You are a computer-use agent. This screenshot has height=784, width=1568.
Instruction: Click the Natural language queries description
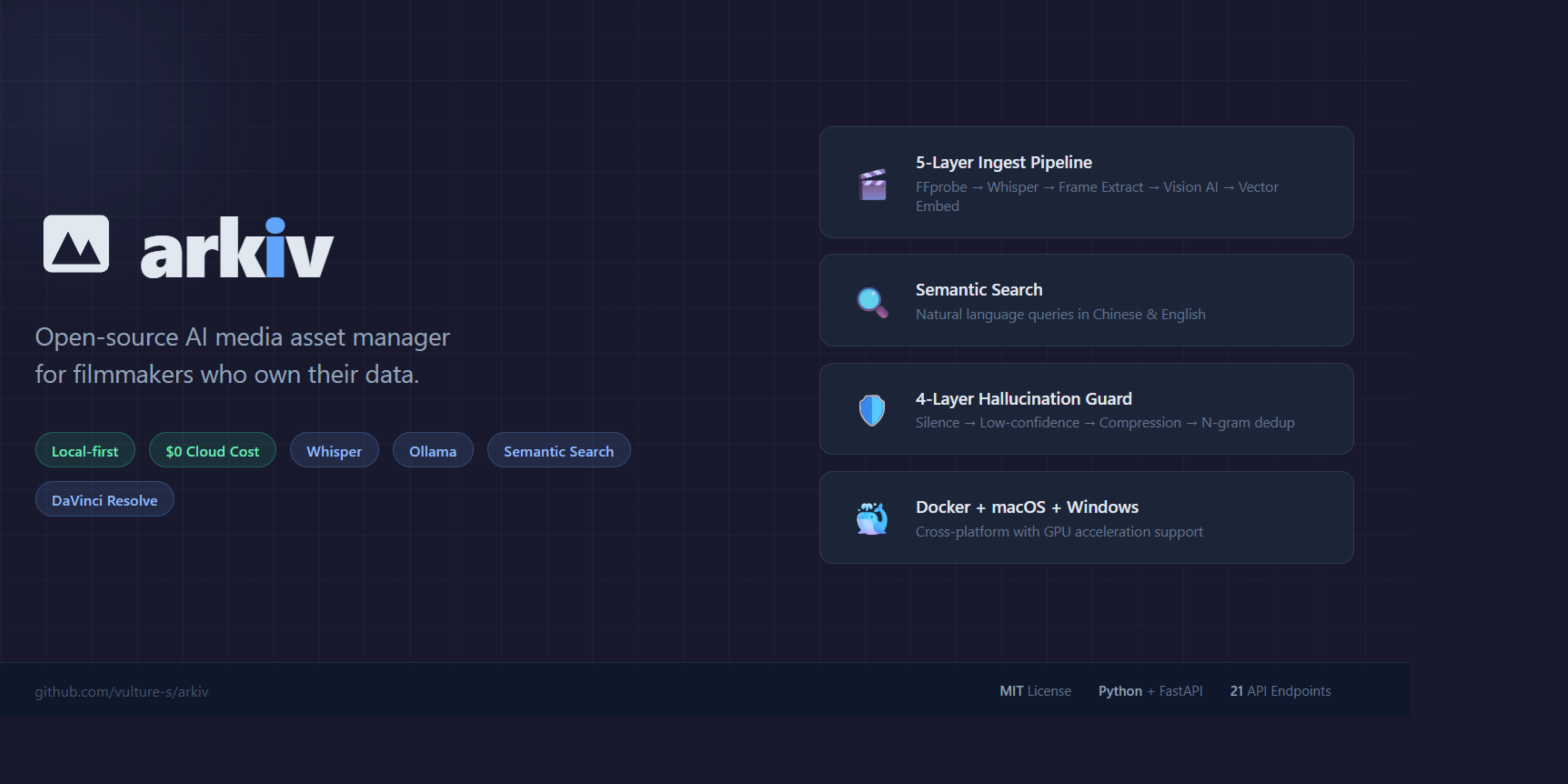[1060, 315]
